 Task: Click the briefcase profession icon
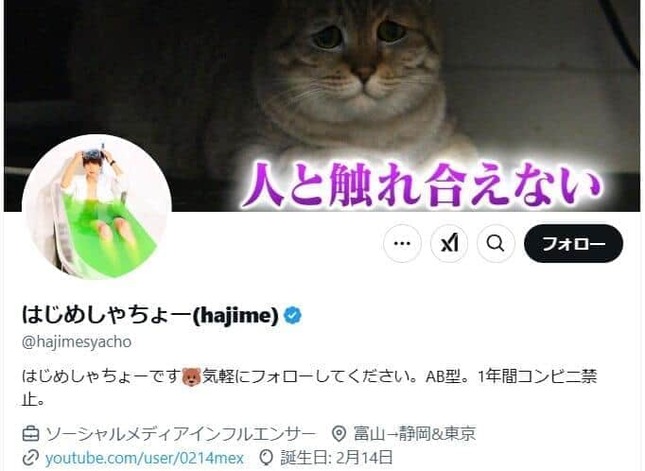[30, 434]
